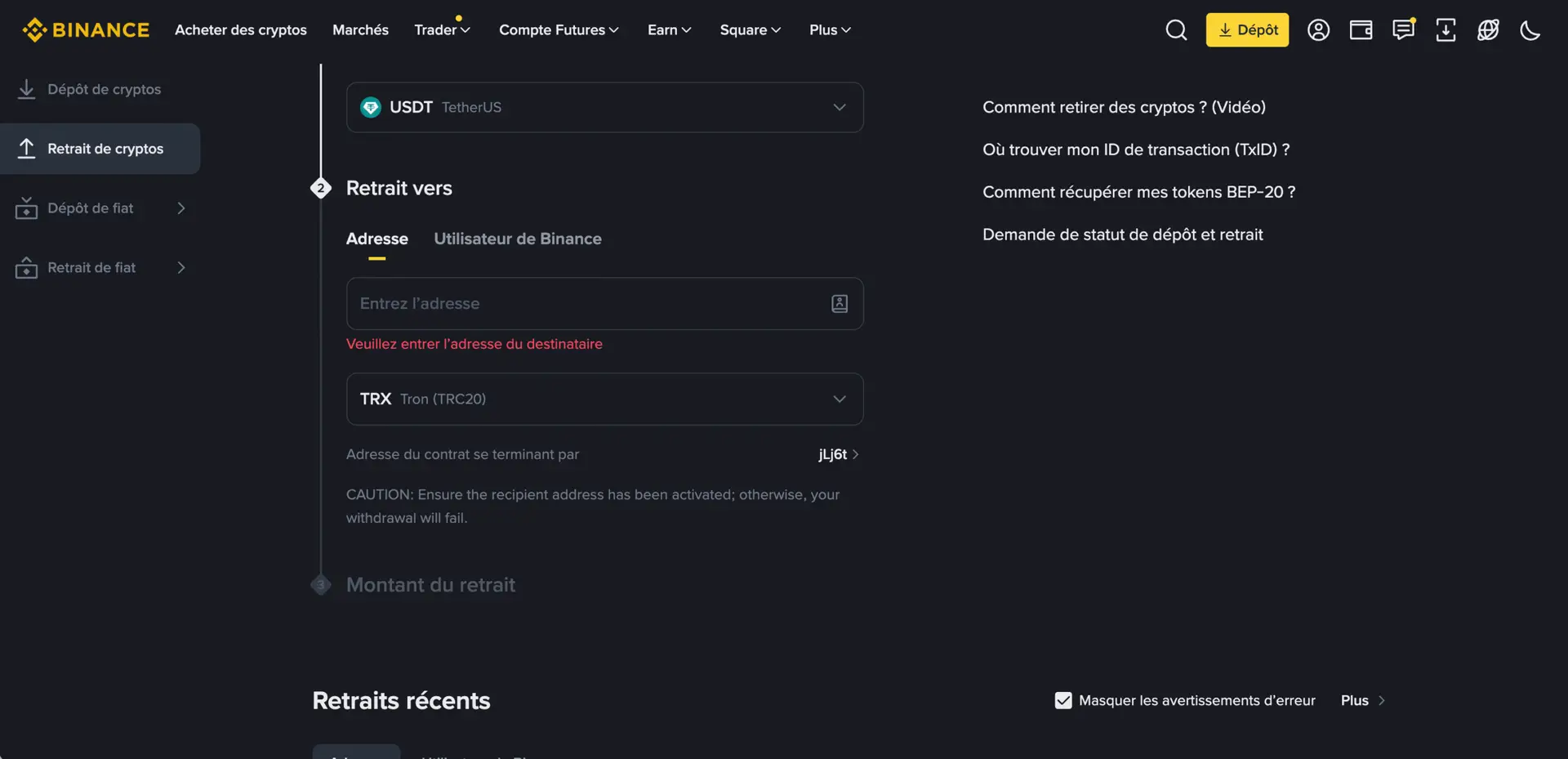Click the Entrez l'adresse input field
Viewport: 1568px width, 759px height.
click(588, 304)
